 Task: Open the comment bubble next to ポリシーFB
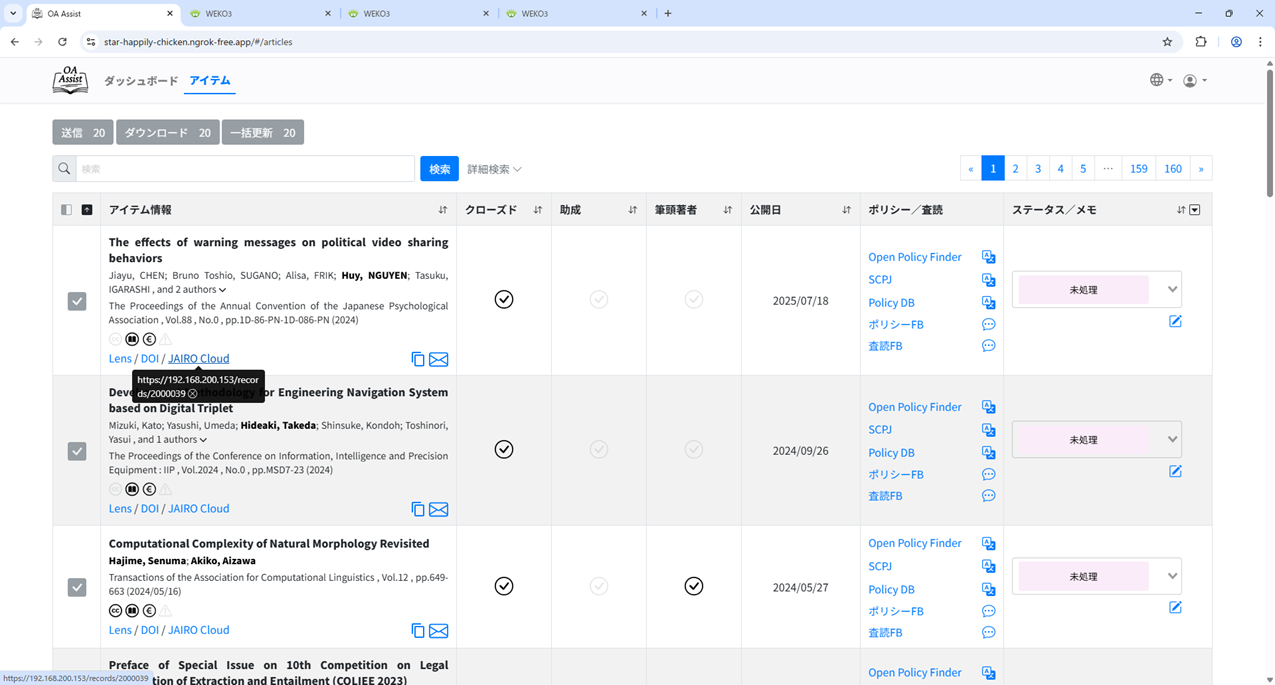[989, 324]
